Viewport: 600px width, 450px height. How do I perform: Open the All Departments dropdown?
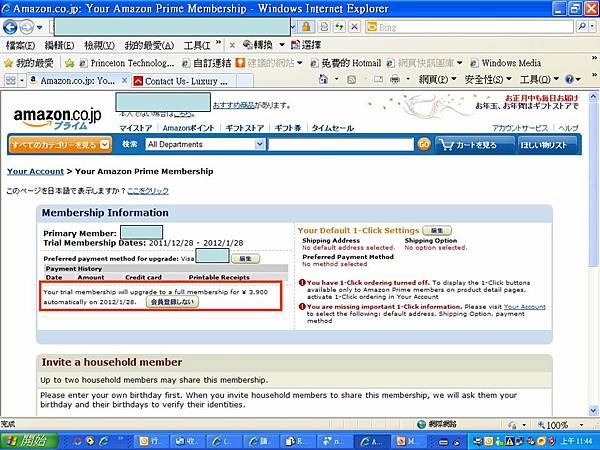tap(205, 144)
